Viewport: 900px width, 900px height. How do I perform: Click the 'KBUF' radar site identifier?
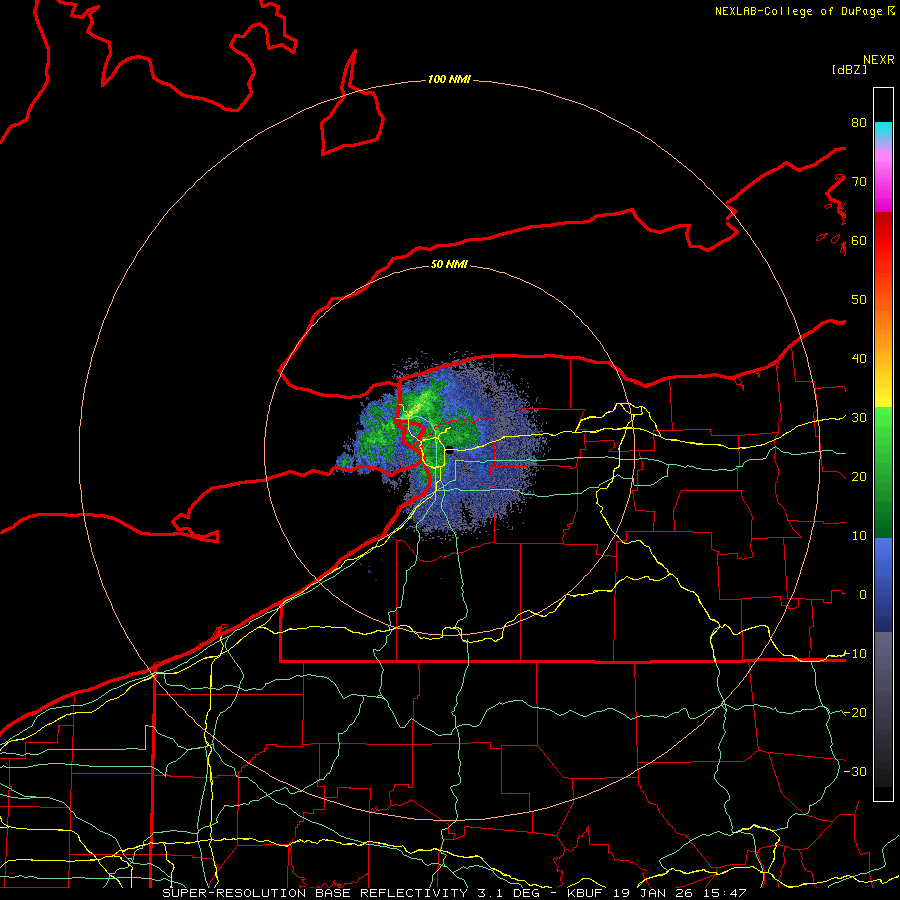[x=585, y=893]
